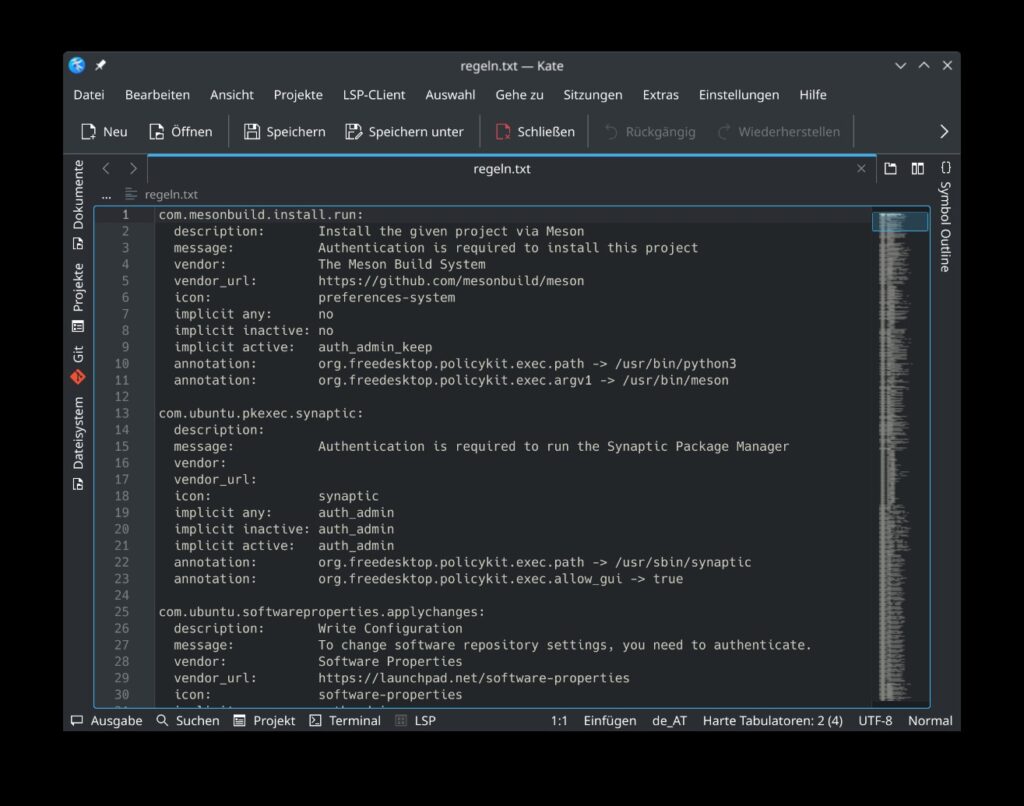
Task: Show the Dokumente side panel
Action: pos(78,205)
